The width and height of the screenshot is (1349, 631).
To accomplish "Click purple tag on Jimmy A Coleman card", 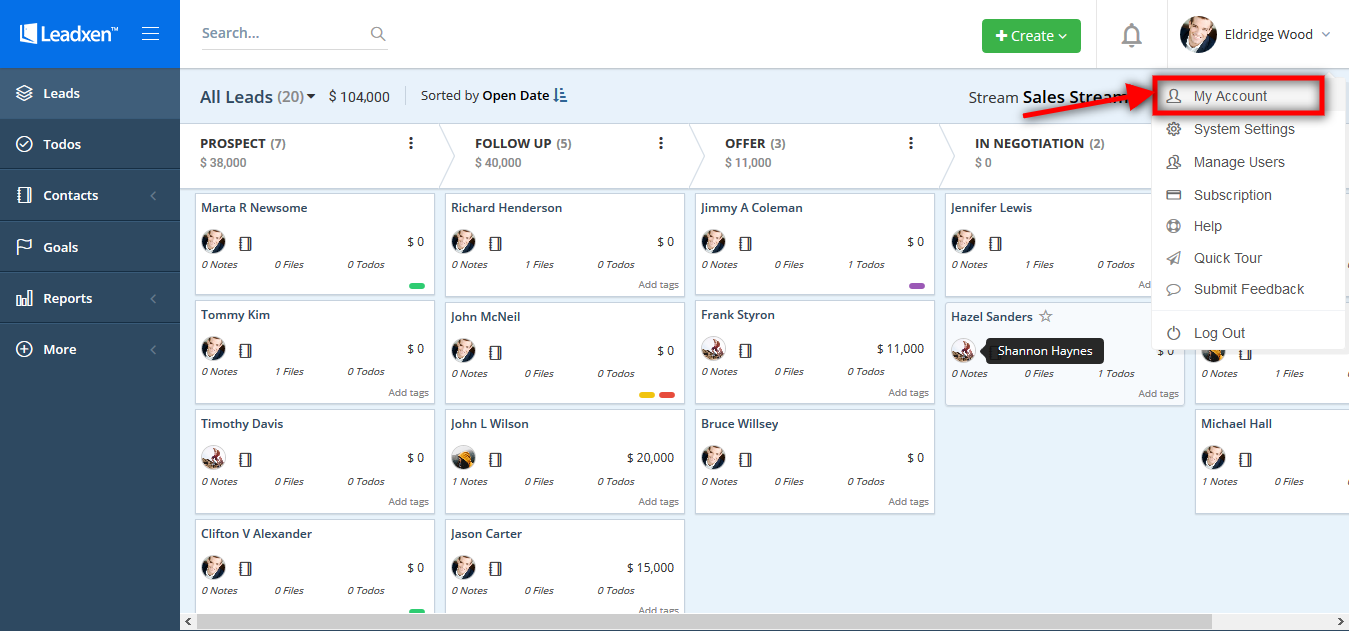I will click(x=917, y=286).
